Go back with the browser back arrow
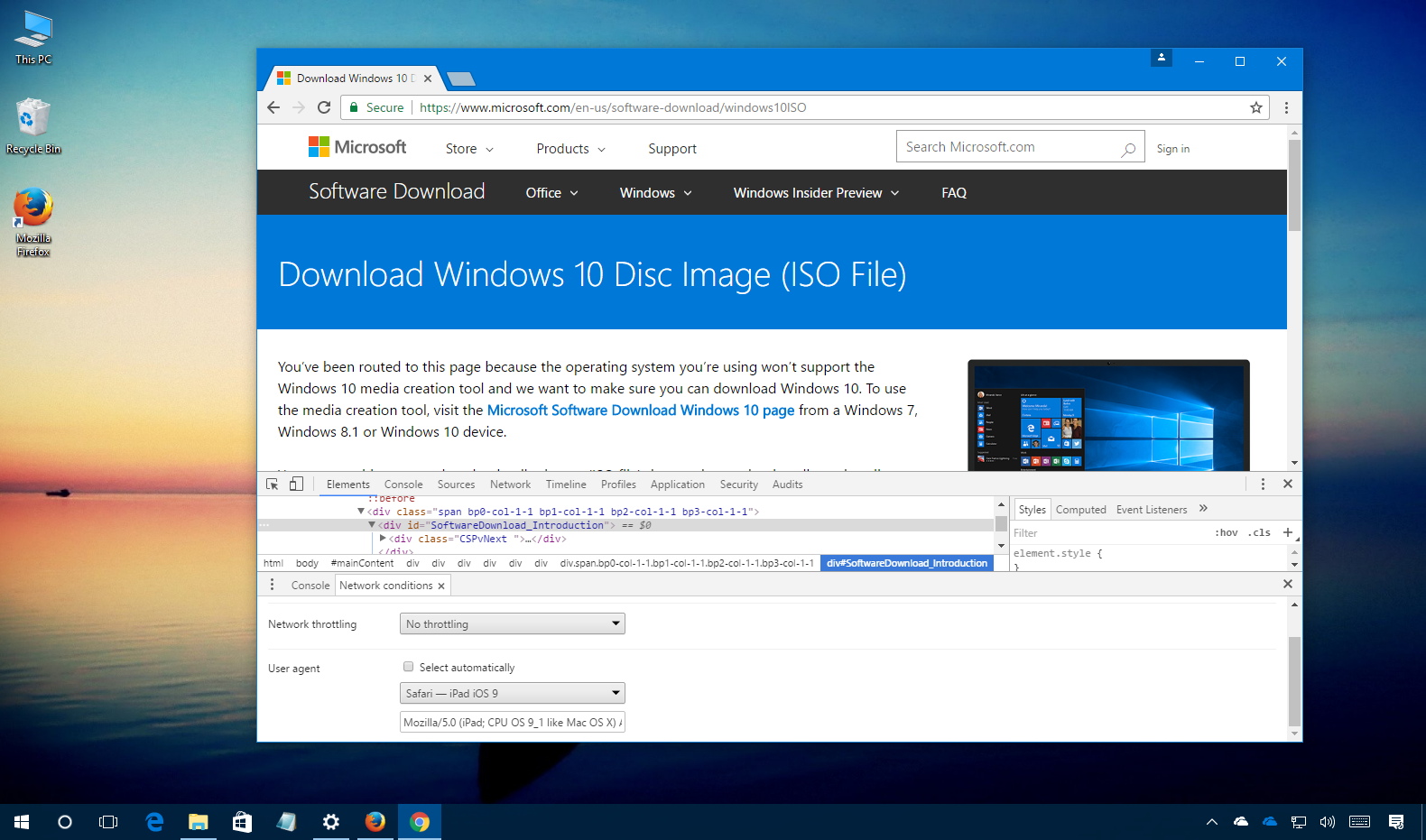Screen dimensions: 1426x840 pyautogui.click(x=273, y=107)
